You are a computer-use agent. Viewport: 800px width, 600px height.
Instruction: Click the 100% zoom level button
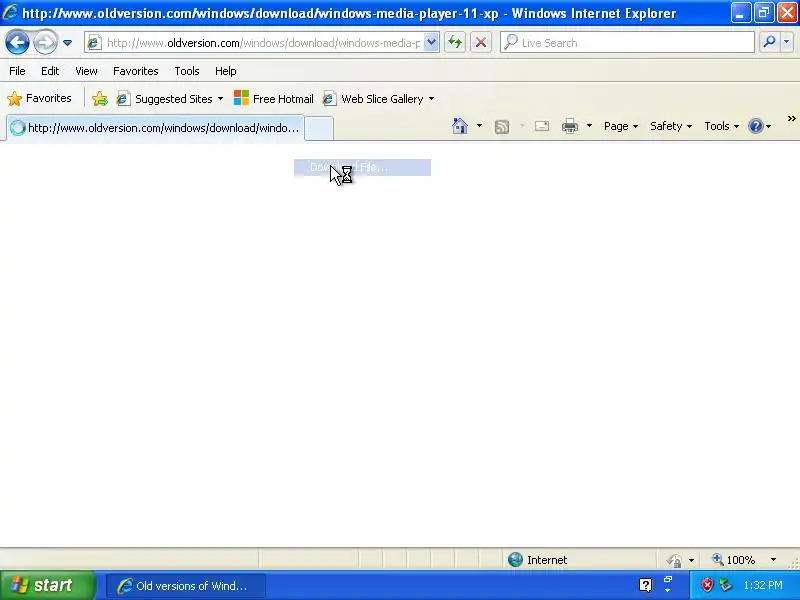point(734,560)
